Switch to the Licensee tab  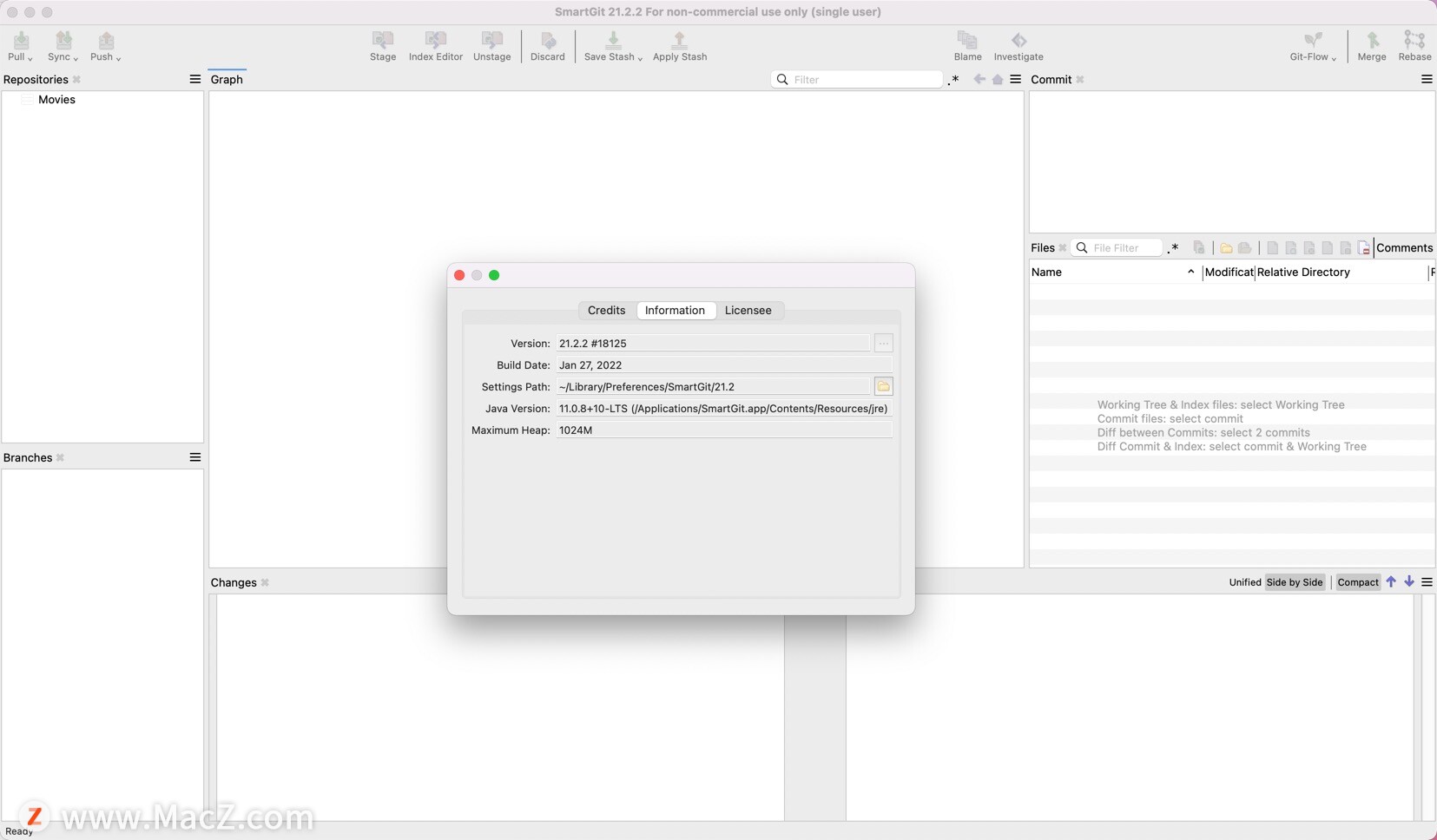pos(748,311)
